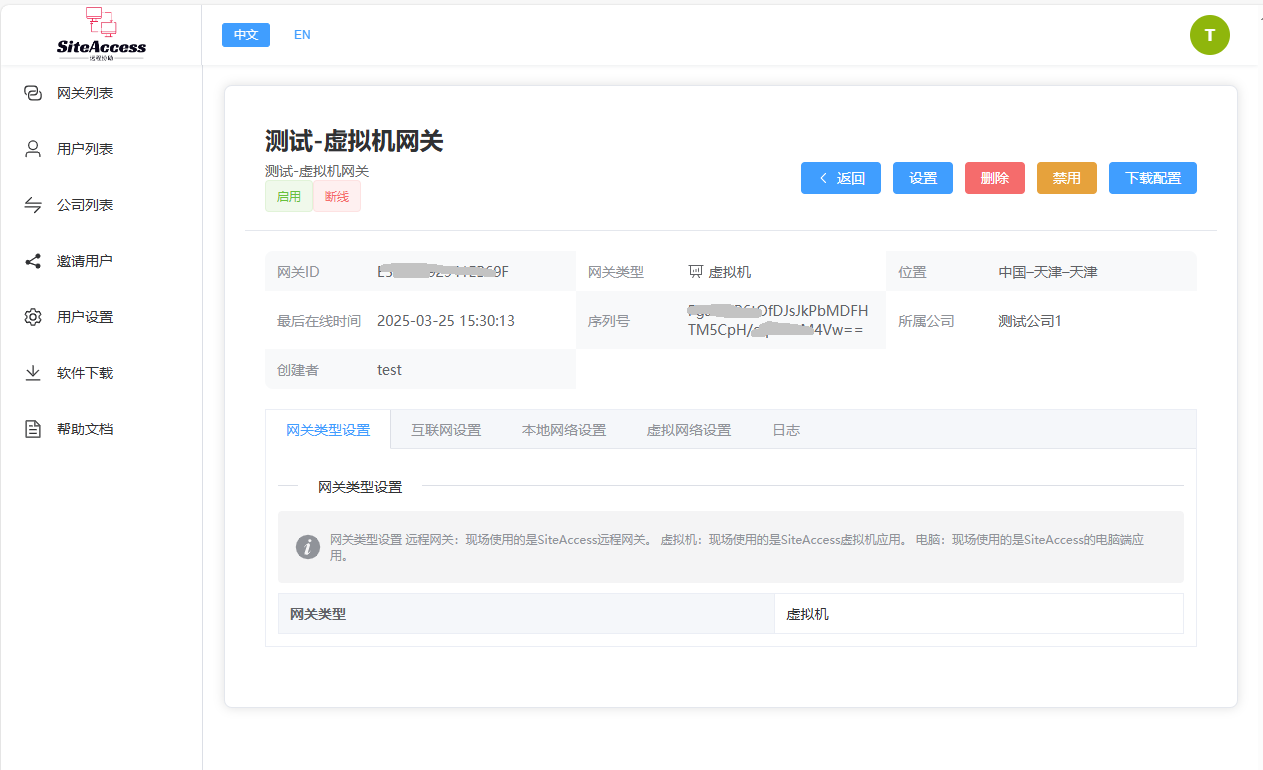Viewport: 1263px width, 770px height.
Task: Click the info icon in notice box
Action: (x=308, y=547)
